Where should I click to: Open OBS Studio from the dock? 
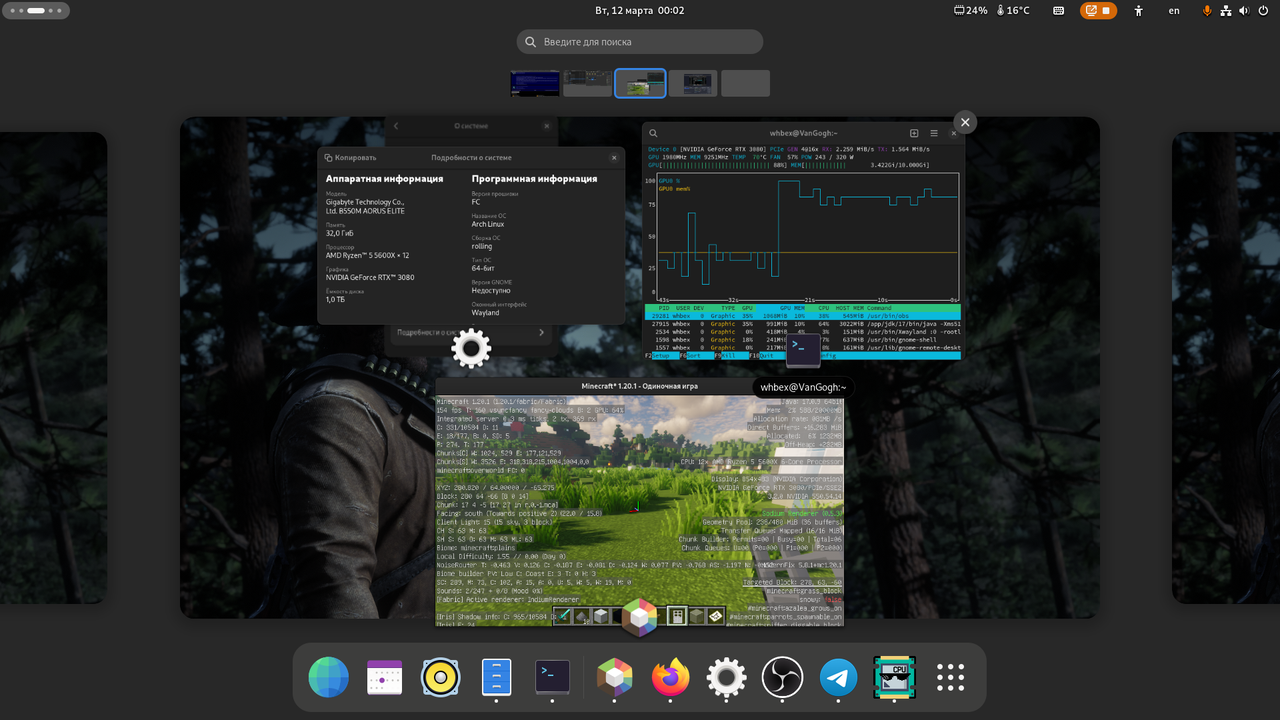(782, 677)
